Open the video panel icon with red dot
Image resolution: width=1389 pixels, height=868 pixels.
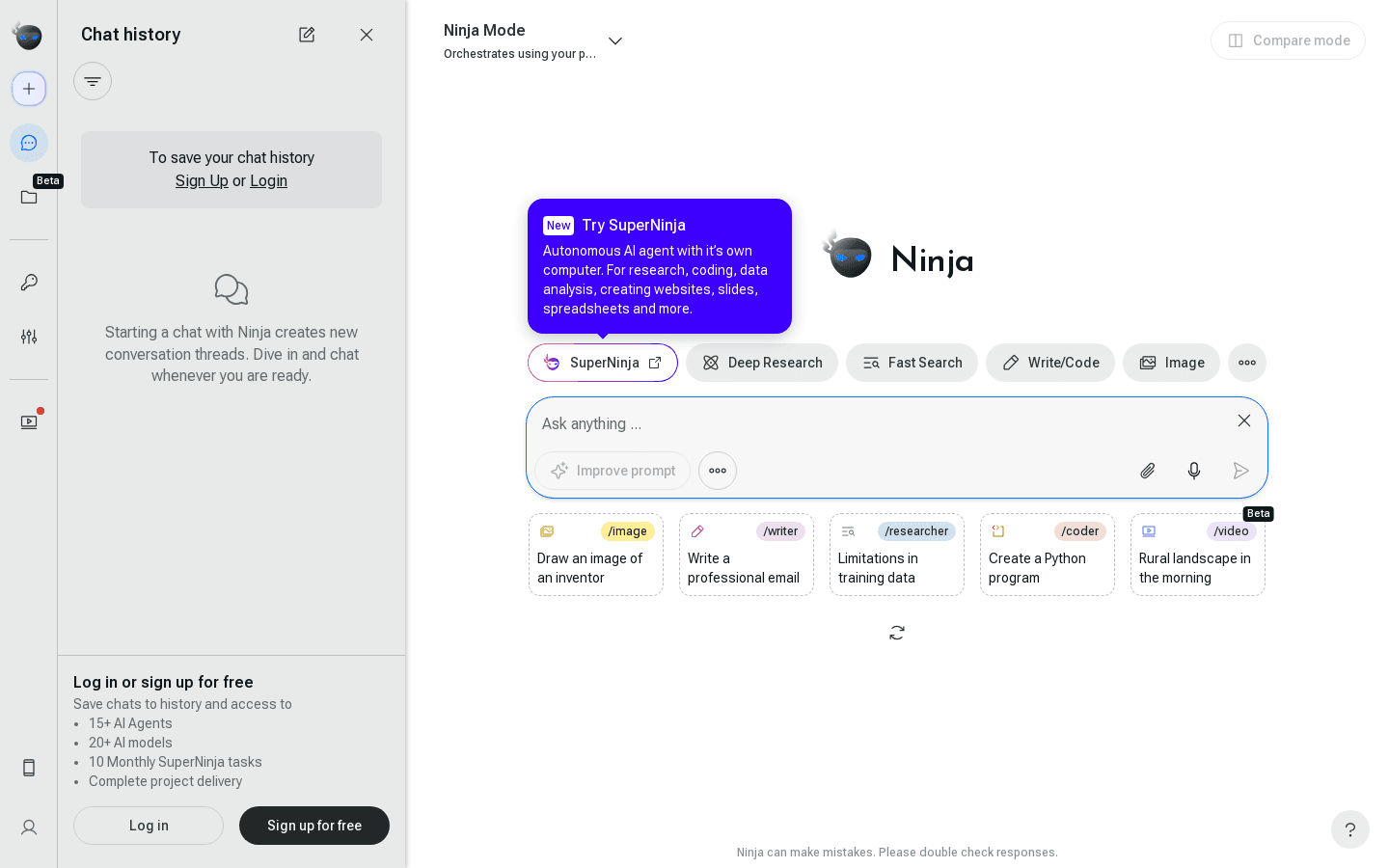(29, 421)
